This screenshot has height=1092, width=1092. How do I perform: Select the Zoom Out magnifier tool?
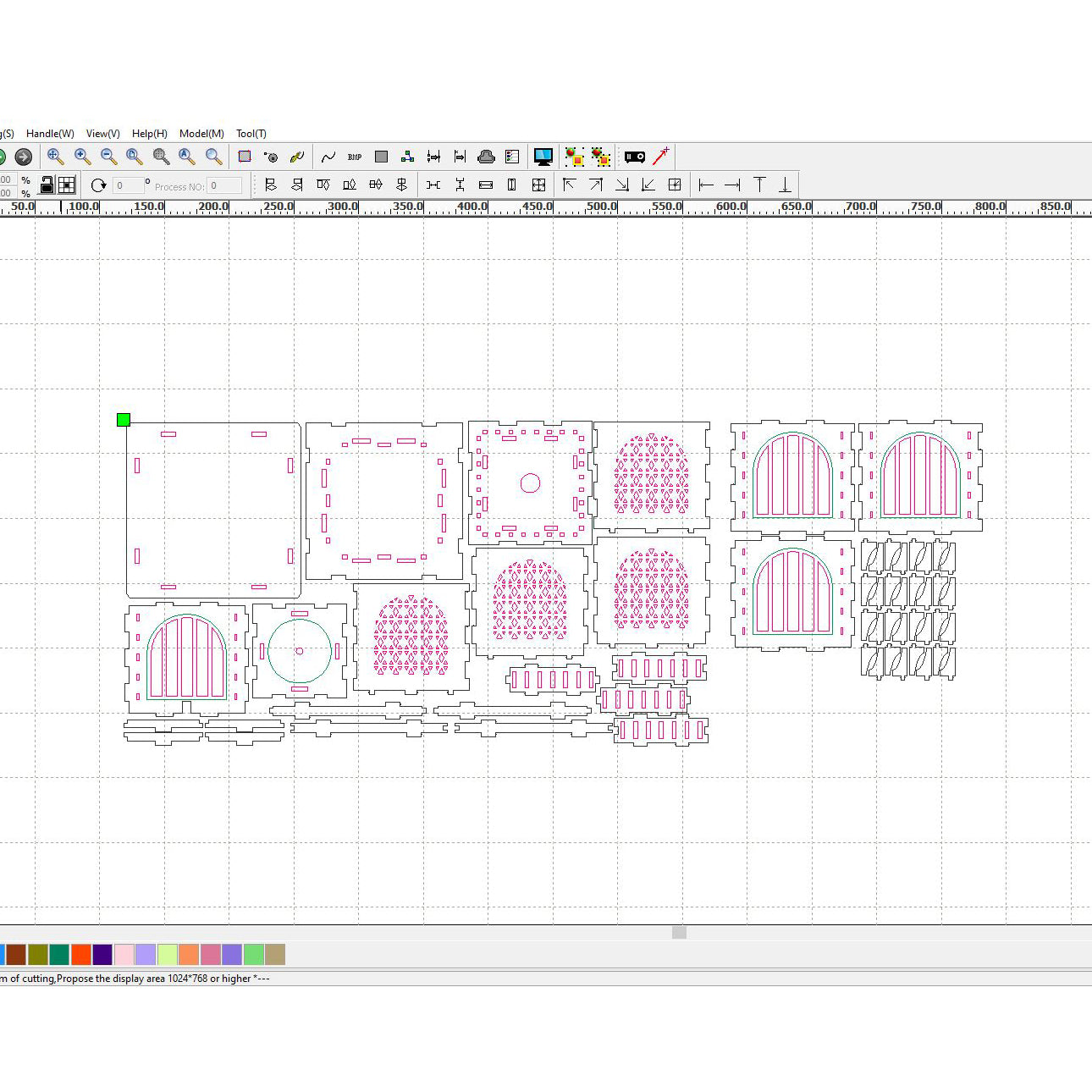coord(108,156)
